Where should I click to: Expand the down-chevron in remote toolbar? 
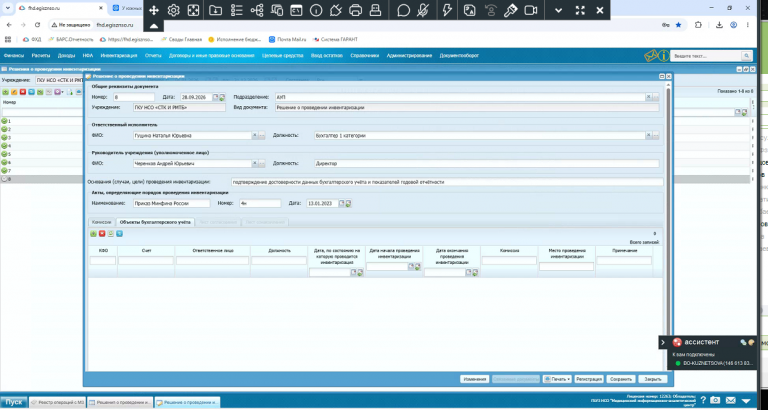point(559,10)
